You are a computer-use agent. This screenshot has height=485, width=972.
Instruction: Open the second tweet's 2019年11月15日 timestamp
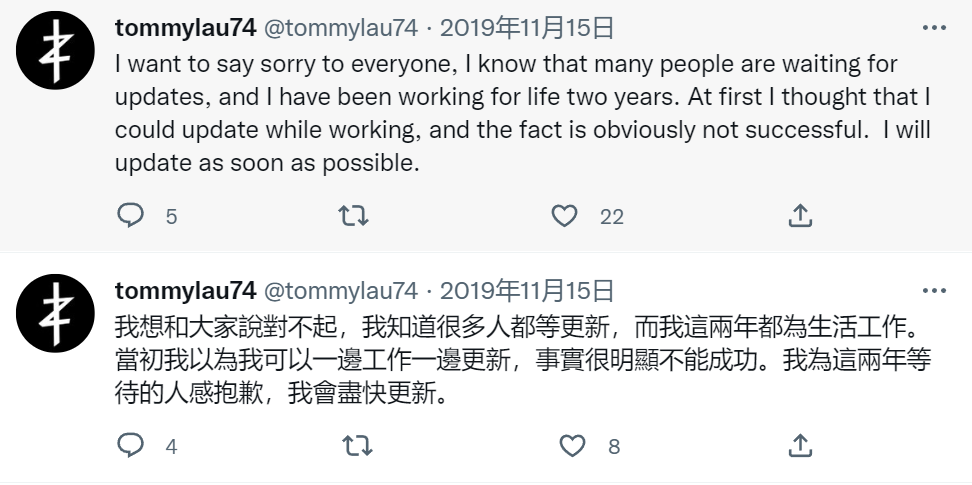527,291
